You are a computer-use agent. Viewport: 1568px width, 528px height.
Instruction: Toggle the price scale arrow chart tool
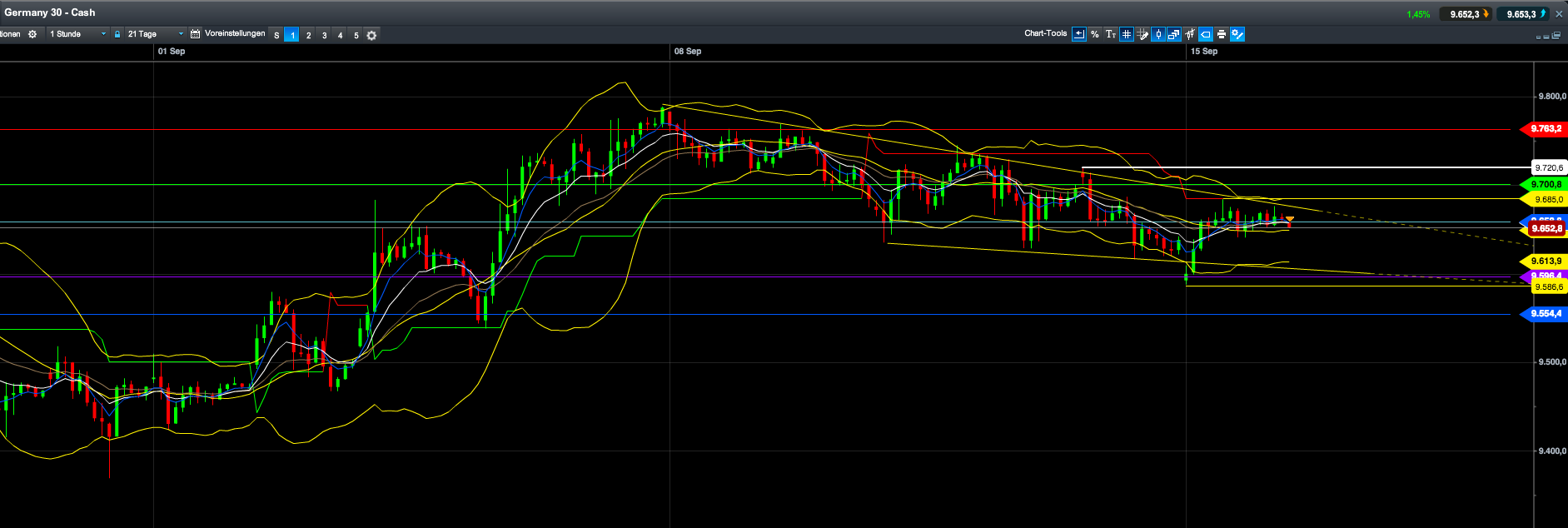[1079, 34]
